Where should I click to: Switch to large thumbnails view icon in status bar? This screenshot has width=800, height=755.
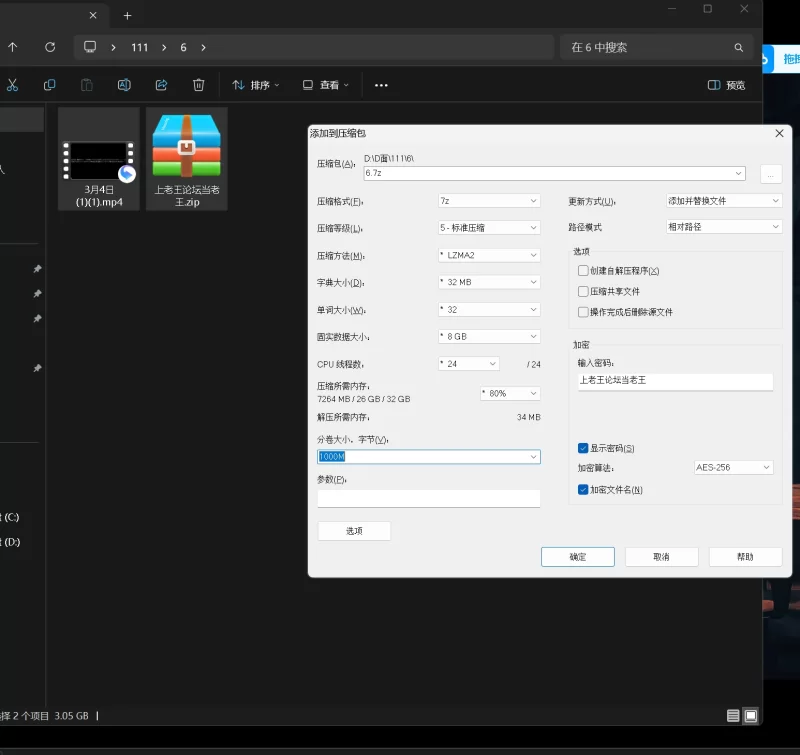751,716
